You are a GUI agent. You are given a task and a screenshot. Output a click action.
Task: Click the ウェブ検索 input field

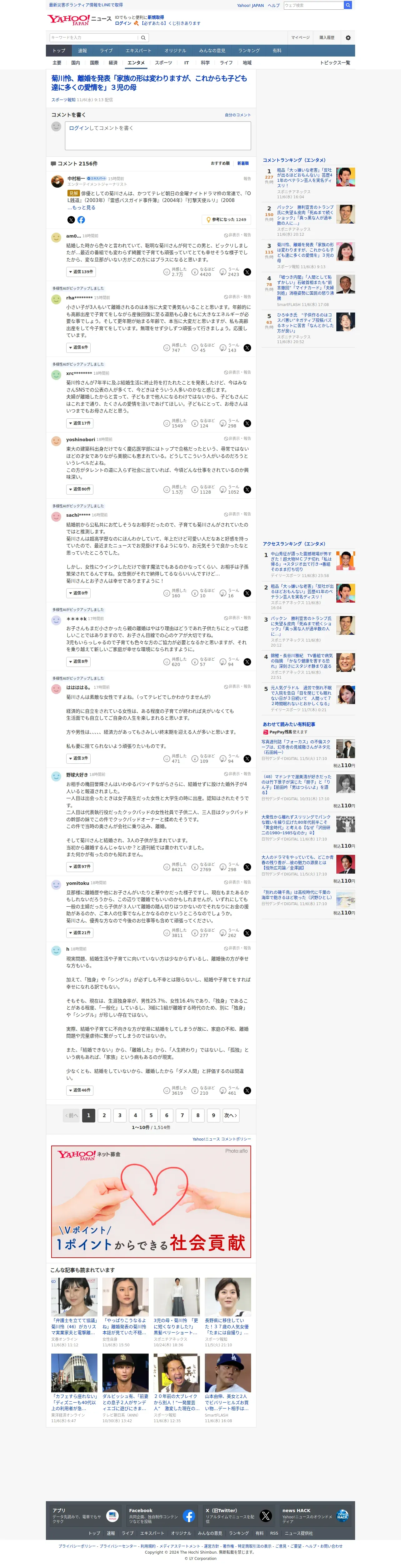(x=314, y=5)
